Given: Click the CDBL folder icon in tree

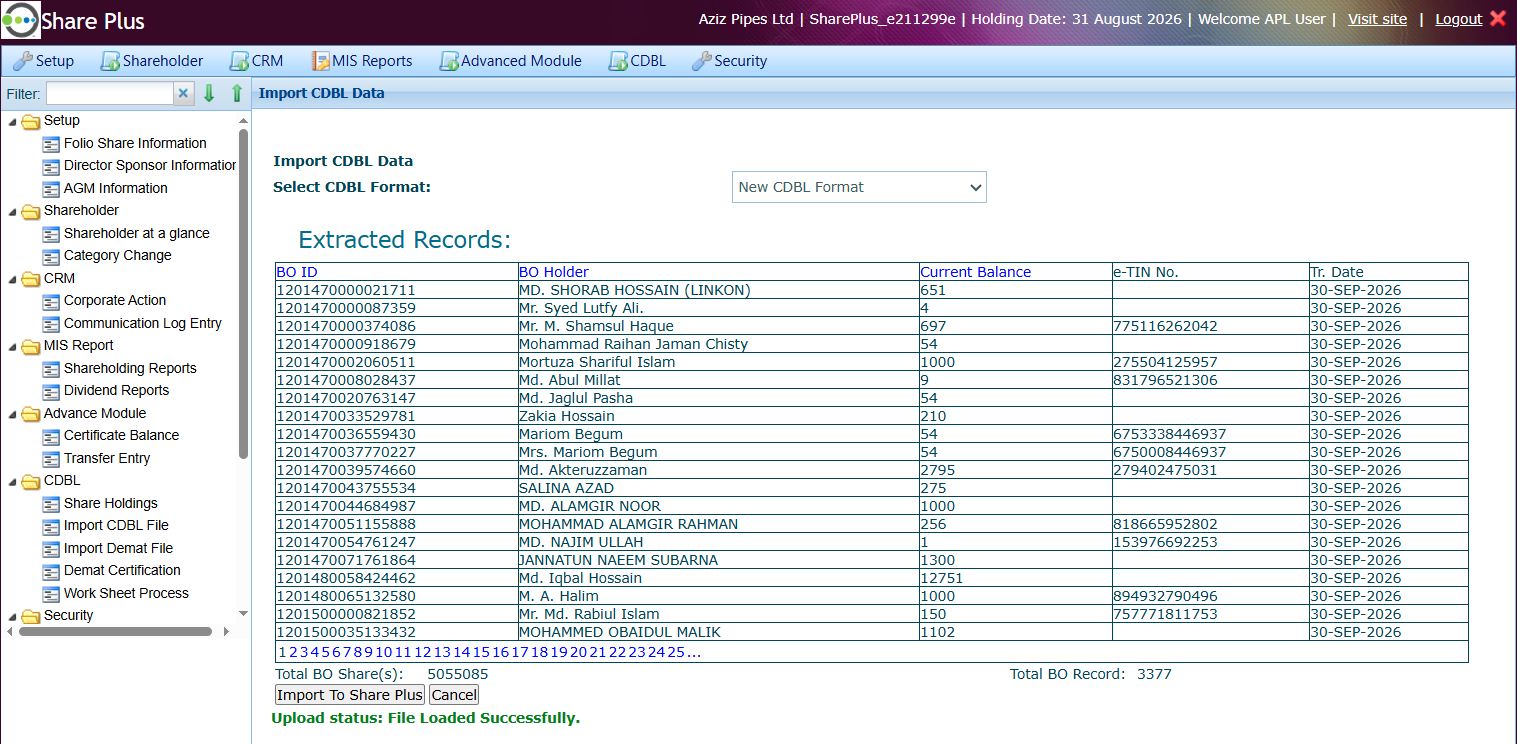Looking at the screenshot, I should [31, 481].
